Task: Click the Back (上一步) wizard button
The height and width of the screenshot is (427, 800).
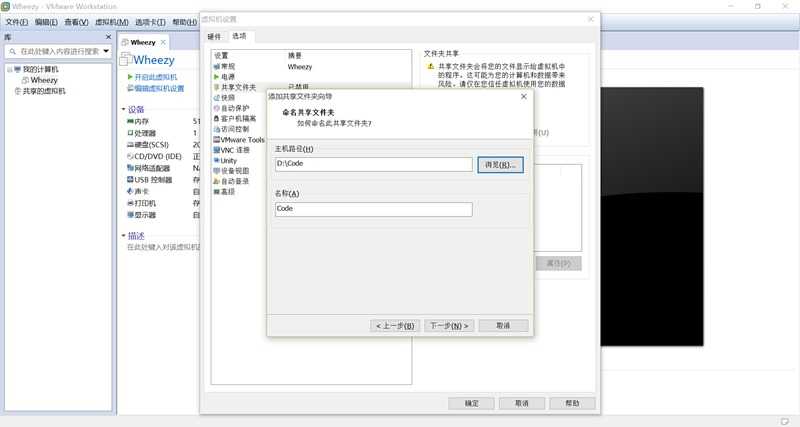Action: pos(395,325)
